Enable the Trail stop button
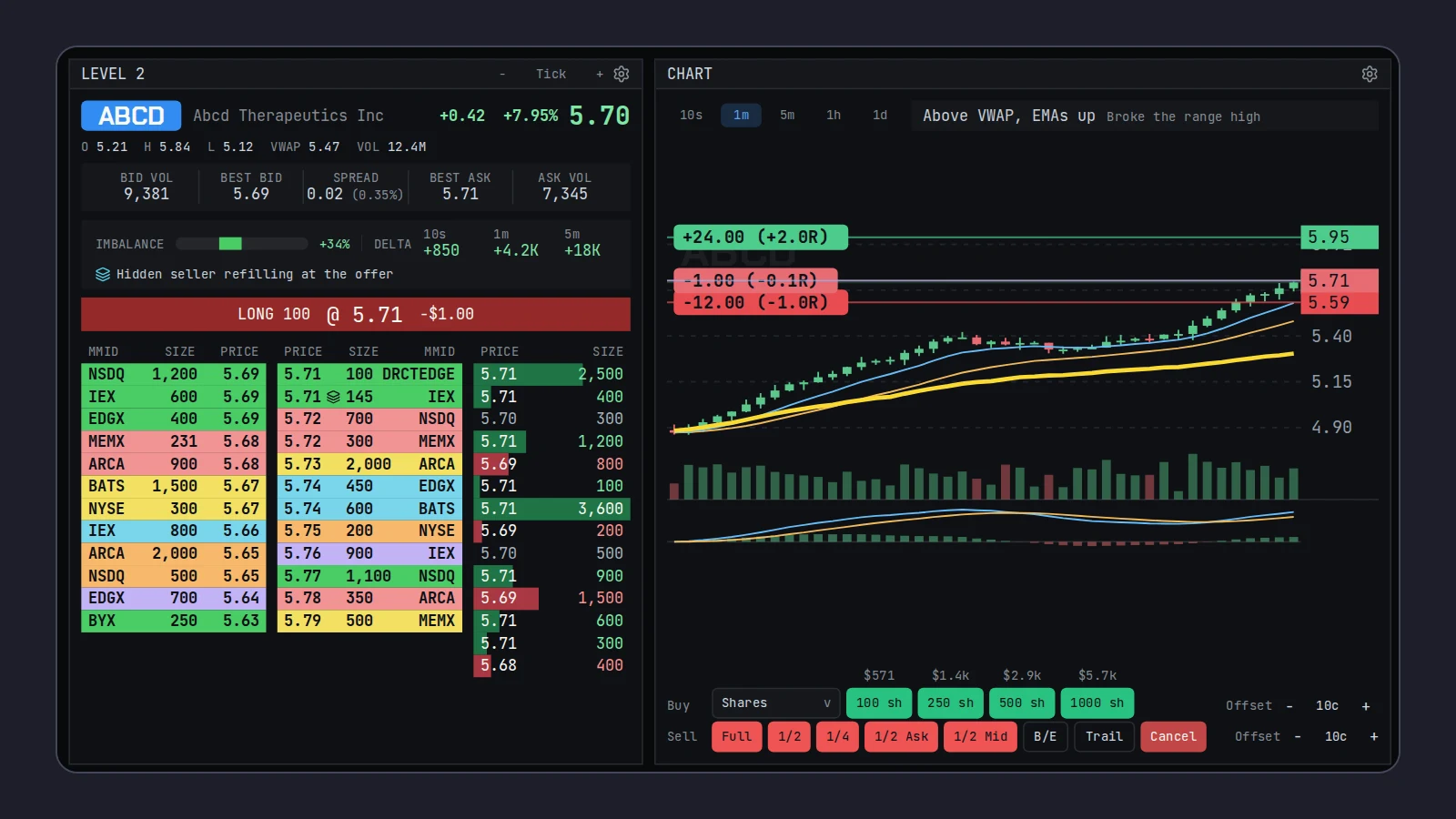The image size is (1456, 819). tap(1104, 736)
